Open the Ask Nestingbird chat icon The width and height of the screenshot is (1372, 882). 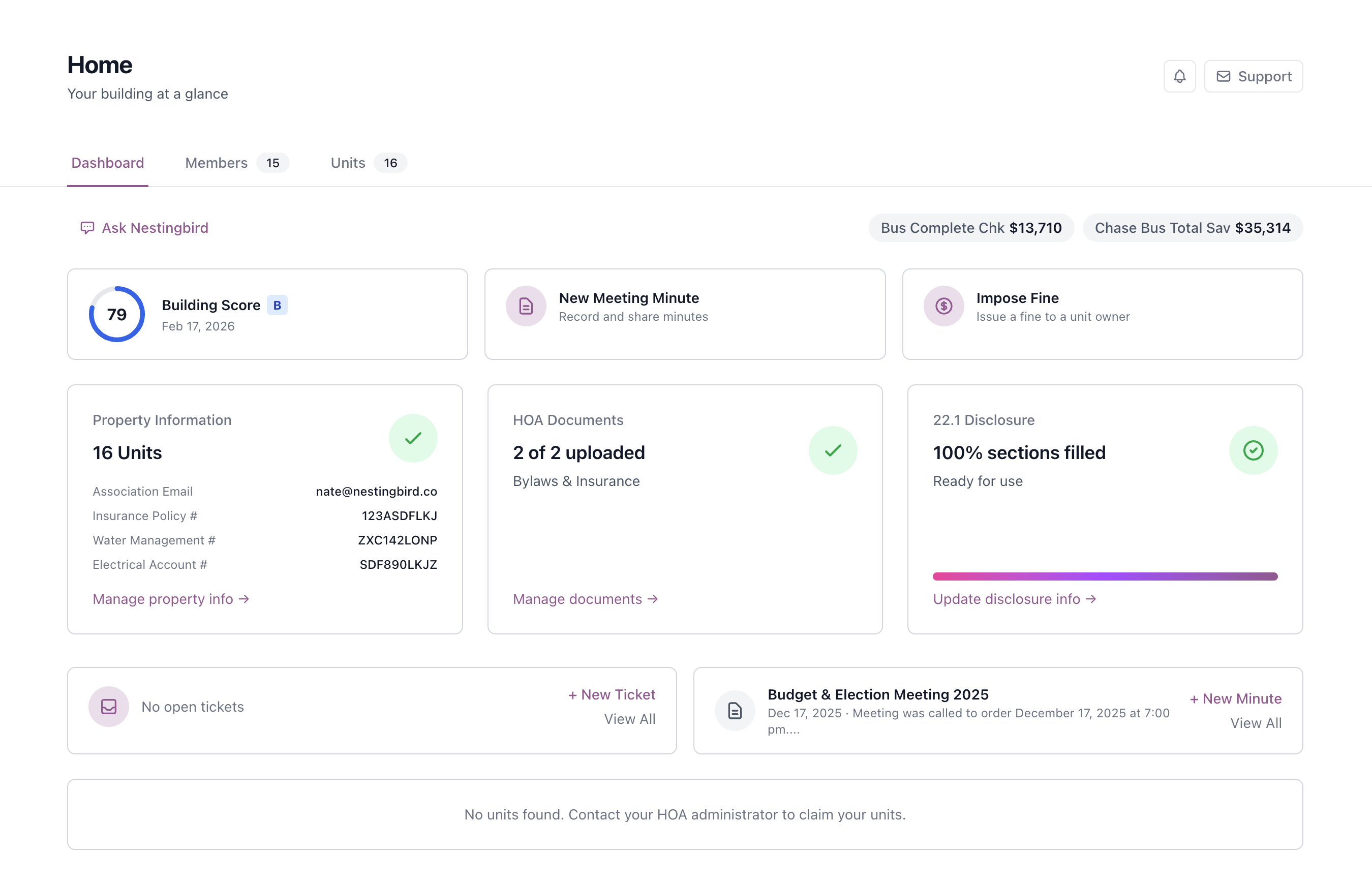(87, 228)
